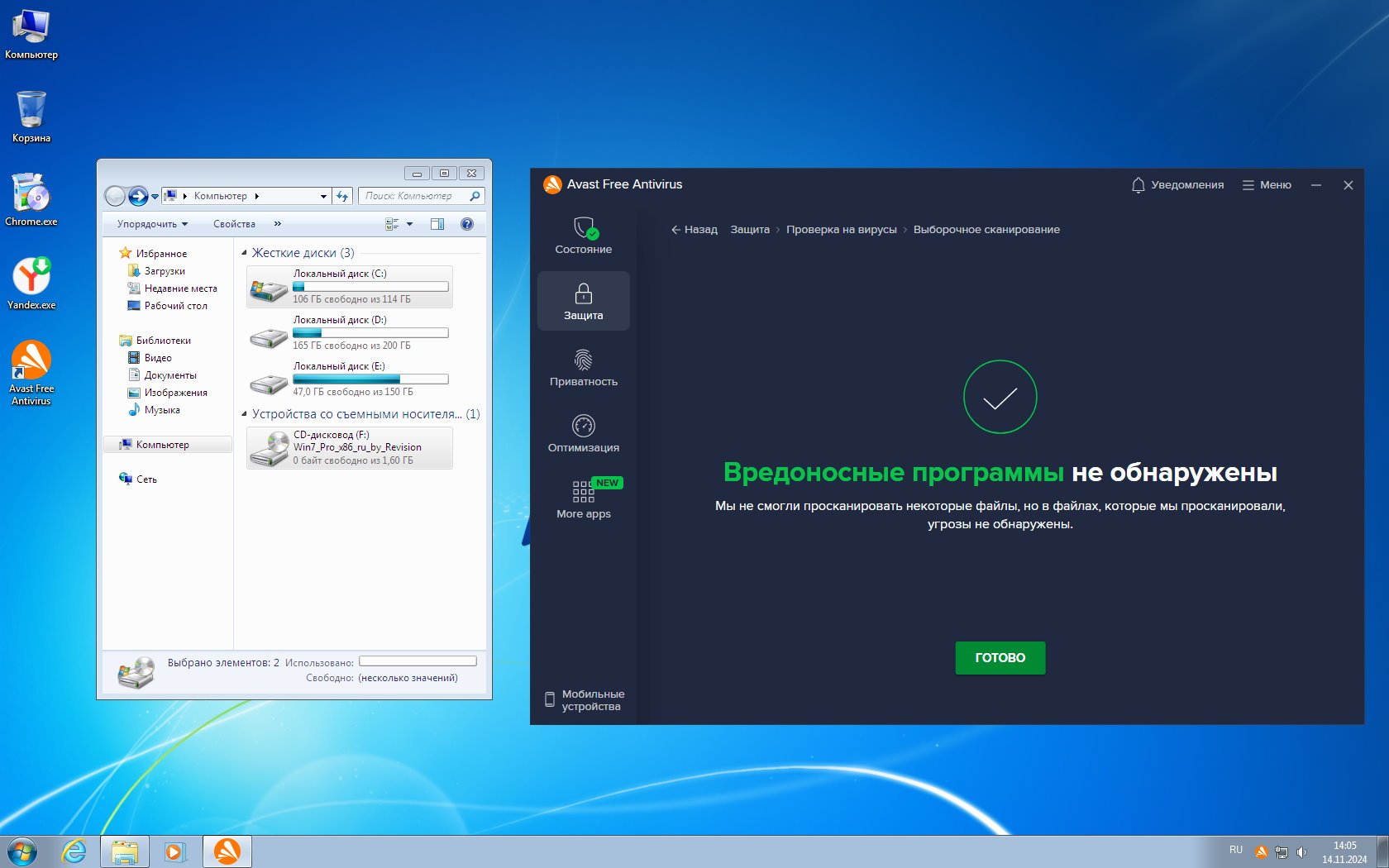
Task: Open the Explorer recent pages dropdown
Action: [x=155, y=197]
